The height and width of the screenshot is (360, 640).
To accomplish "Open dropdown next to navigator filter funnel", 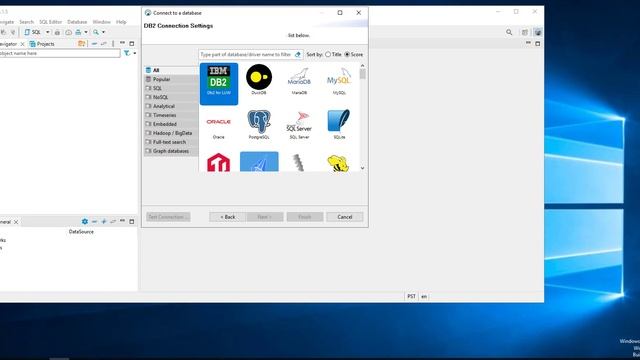I will [134, 53].
